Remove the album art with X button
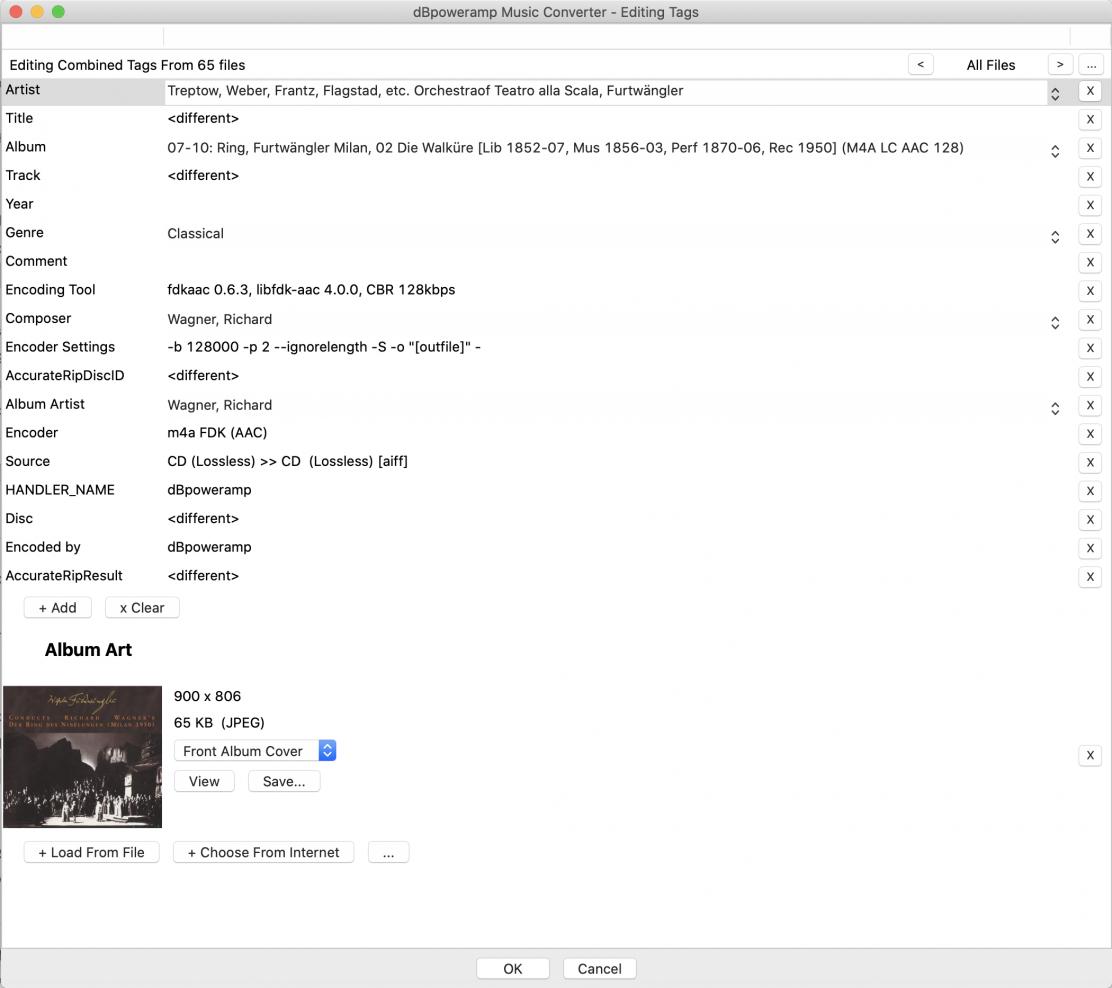This screenshot has height=988, width=1112. (1089, 755)
